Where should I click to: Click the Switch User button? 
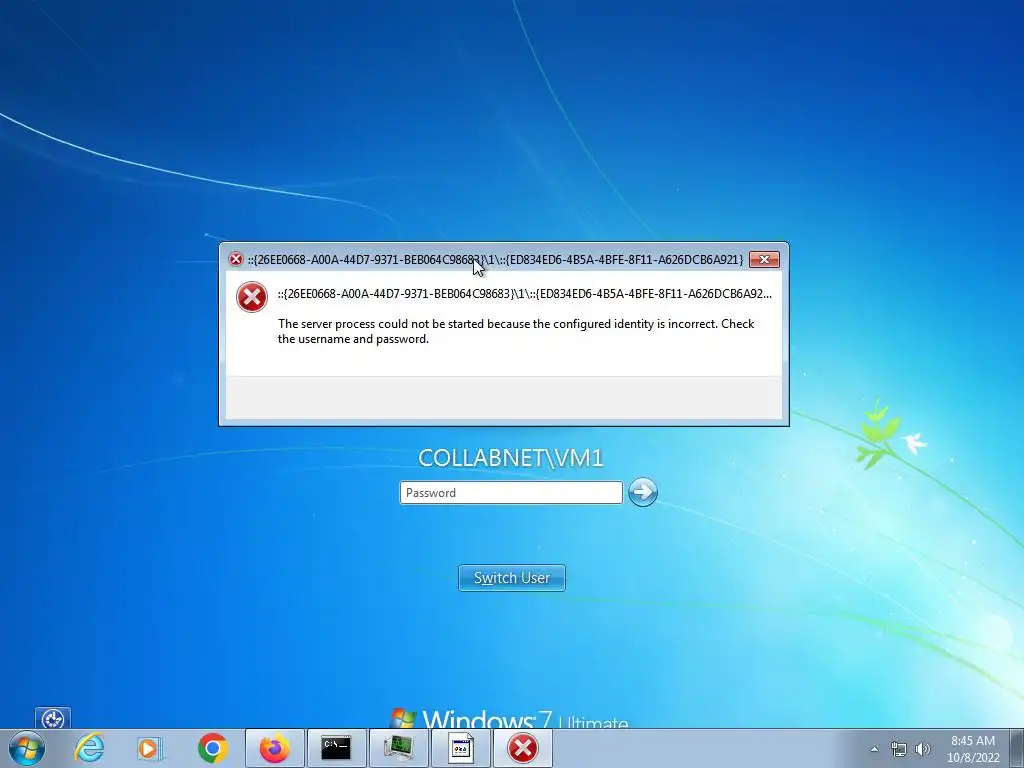pos(512,578)
